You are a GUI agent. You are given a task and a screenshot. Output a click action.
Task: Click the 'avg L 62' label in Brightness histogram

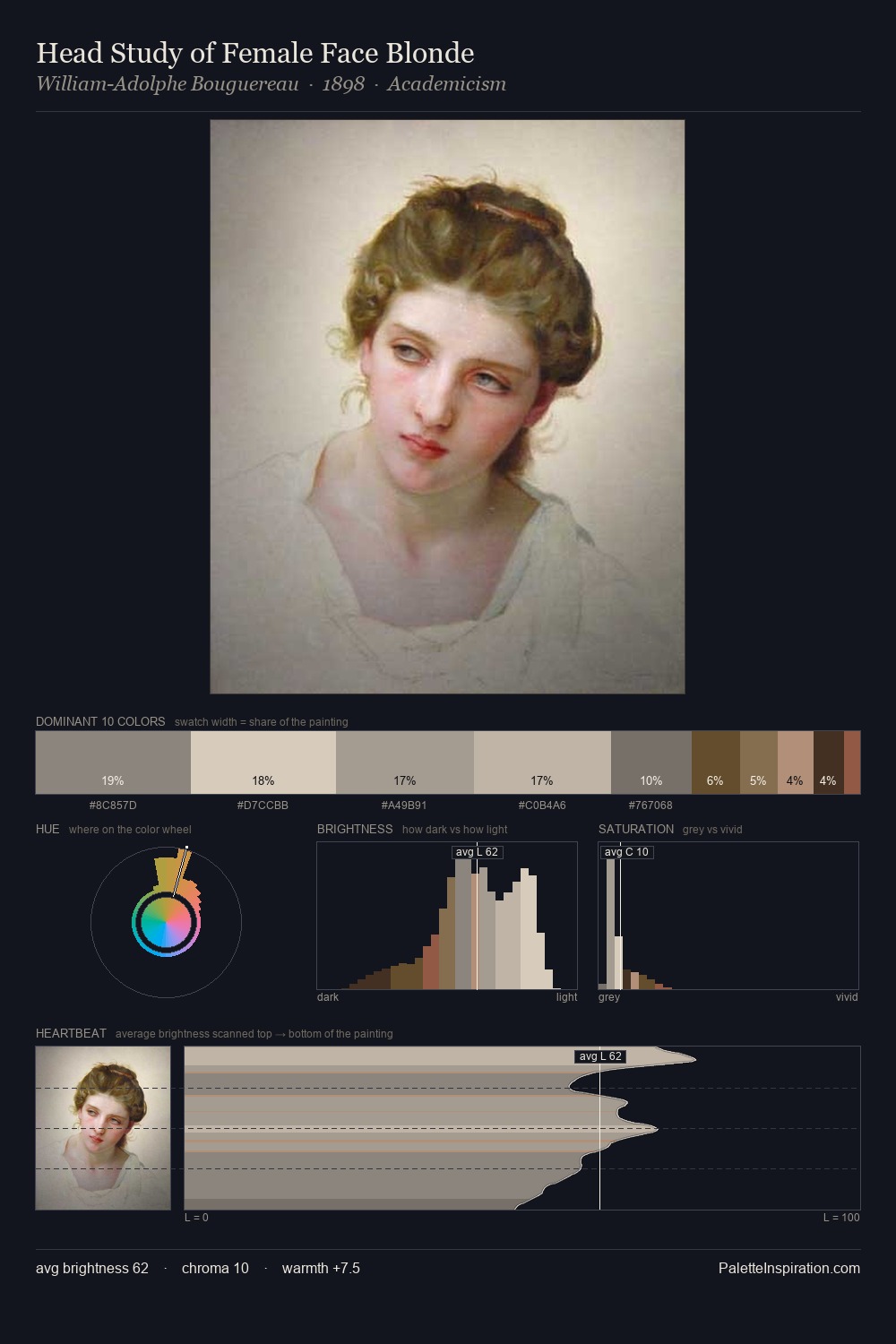[x=477, y=852]
